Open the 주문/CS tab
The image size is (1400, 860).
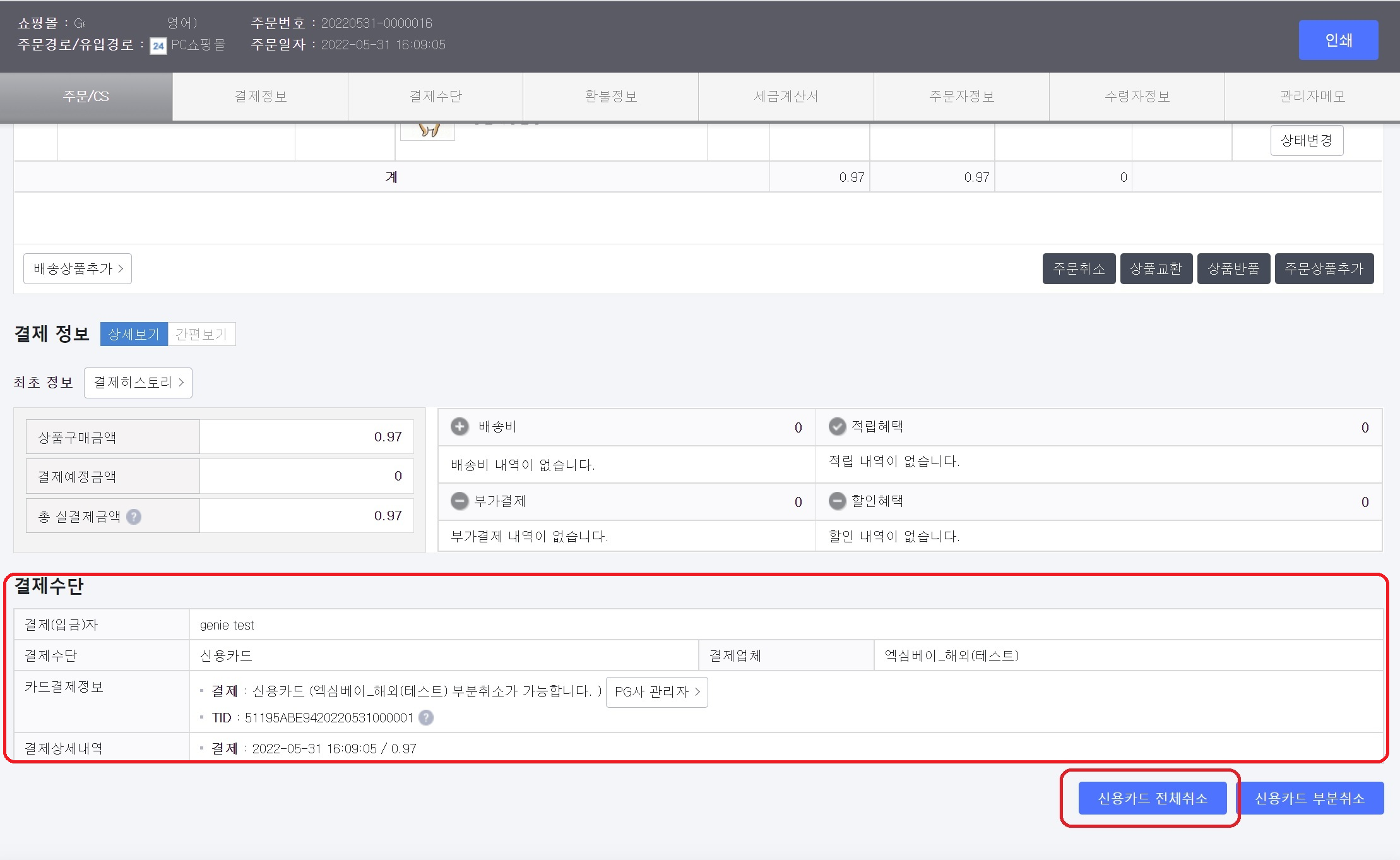(86, 97)
